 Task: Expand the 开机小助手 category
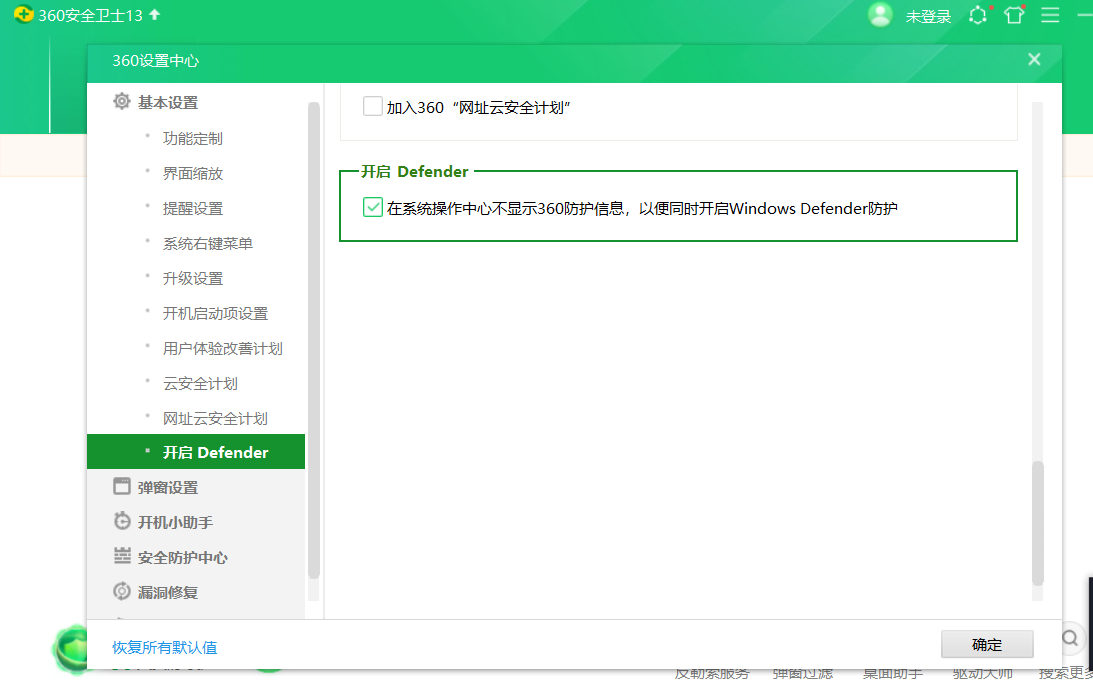coord(175,522)
